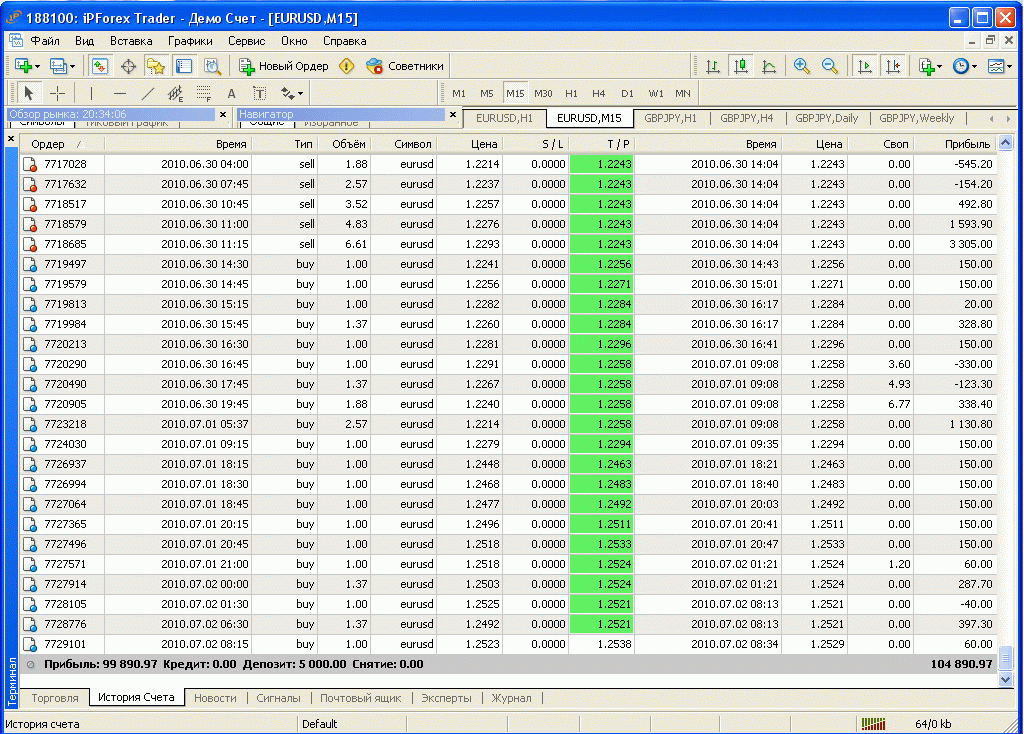Open the Data Window crosshair icon
The height and width of the screenshot is (734, 1024).
(x=128, y=66)
